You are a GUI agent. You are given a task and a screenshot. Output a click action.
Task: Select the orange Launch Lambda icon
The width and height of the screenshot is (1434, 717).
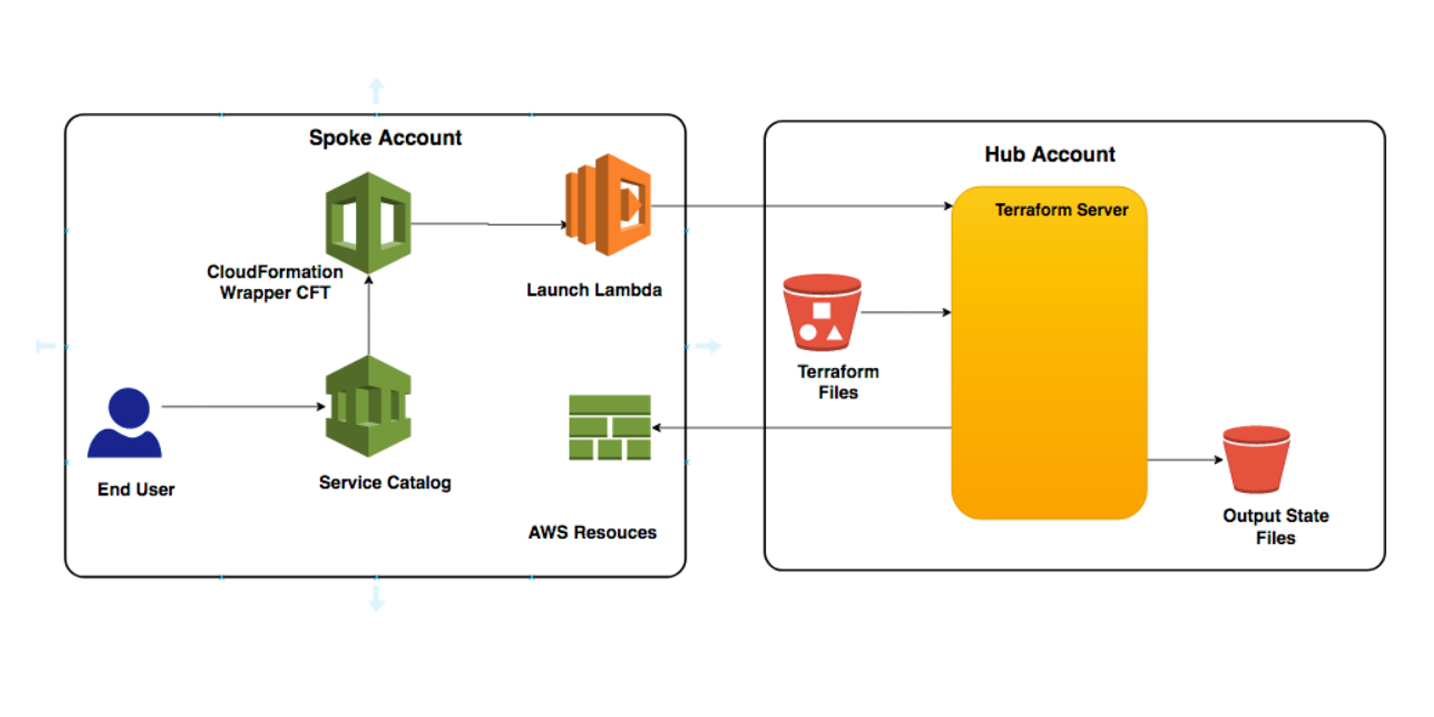(x=608, y=206)
